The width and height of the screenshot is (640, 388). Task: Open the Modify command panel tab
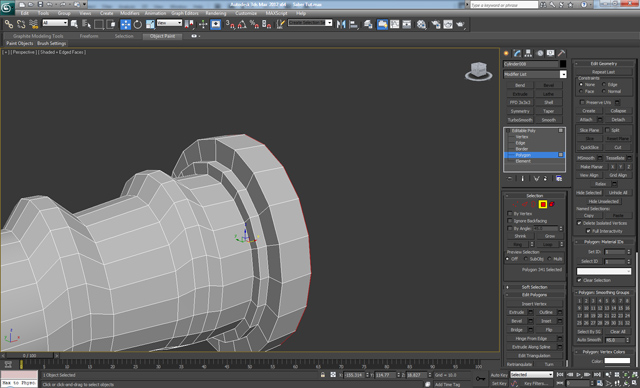tap(518, 53)
